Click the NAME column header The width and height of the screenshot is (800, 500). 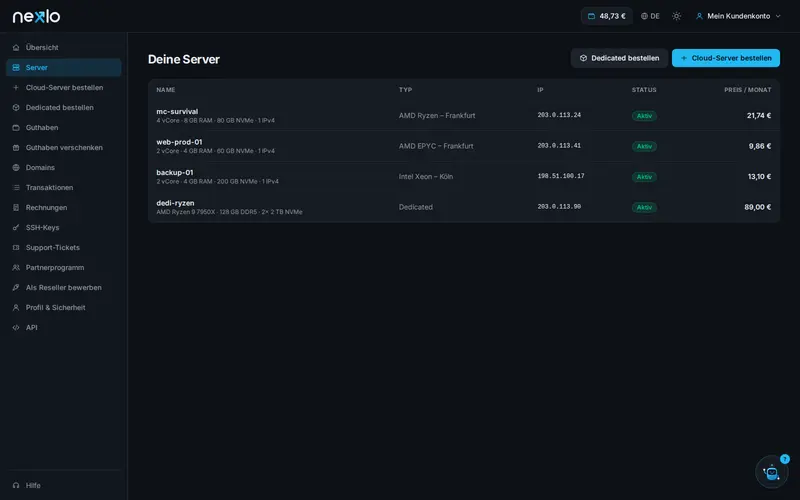point(166,90)
